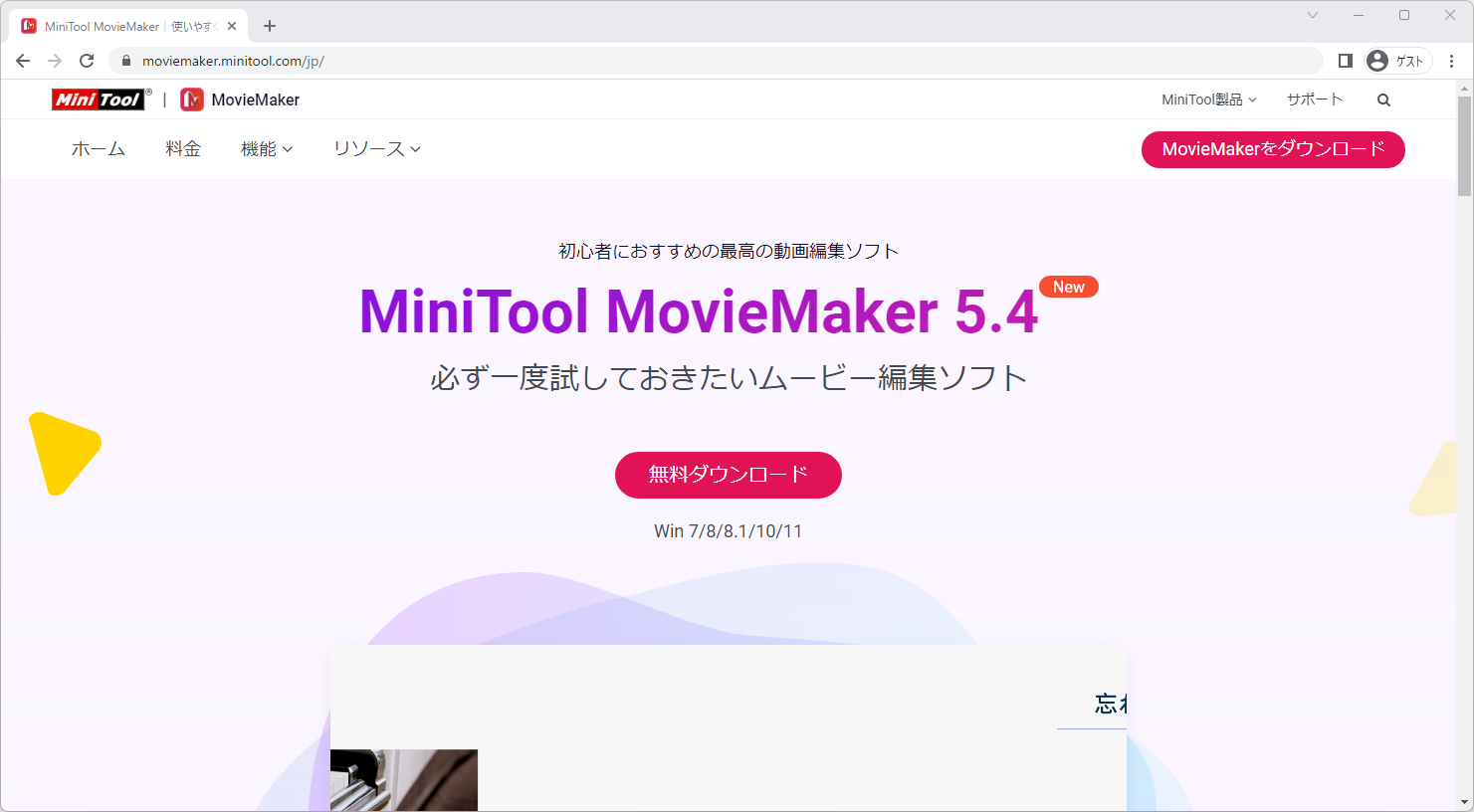Open the 料金 pricing page link
Screen dimensions: 1474x812
pyautogui.click(x=183, y=148)
